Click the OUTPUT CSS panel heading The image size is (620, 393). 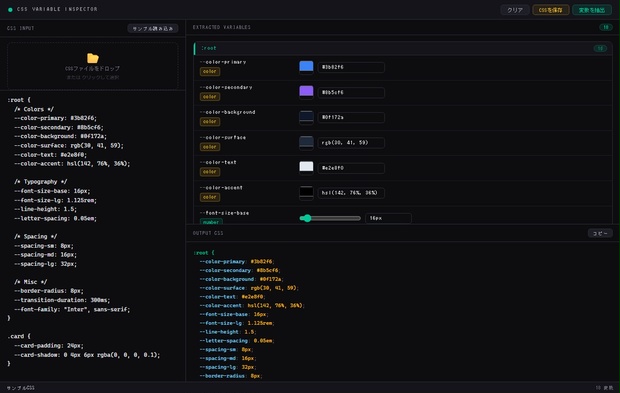point(208,233)
